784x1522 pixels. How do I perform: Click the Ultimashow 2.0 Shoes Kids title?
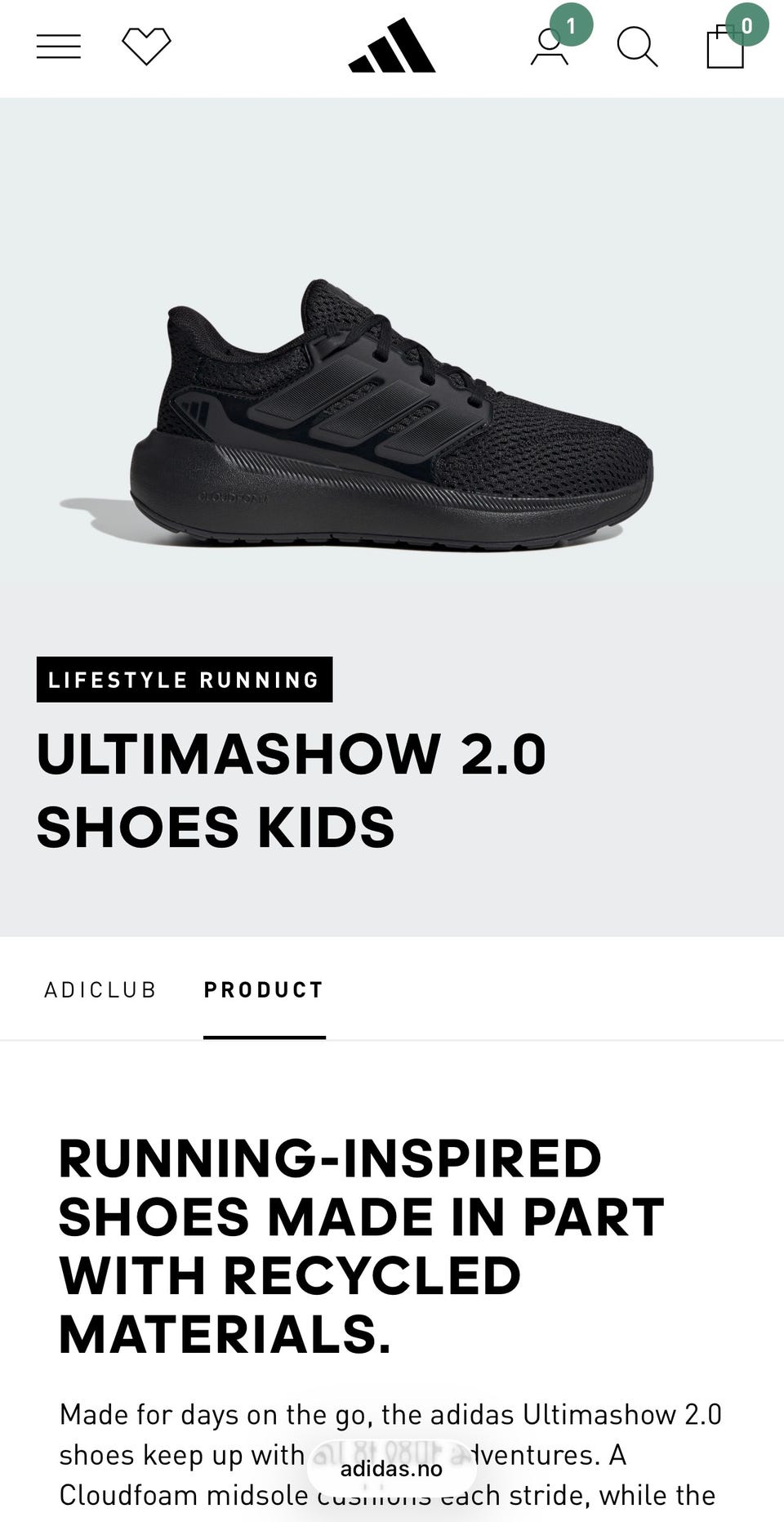[292, 790]
